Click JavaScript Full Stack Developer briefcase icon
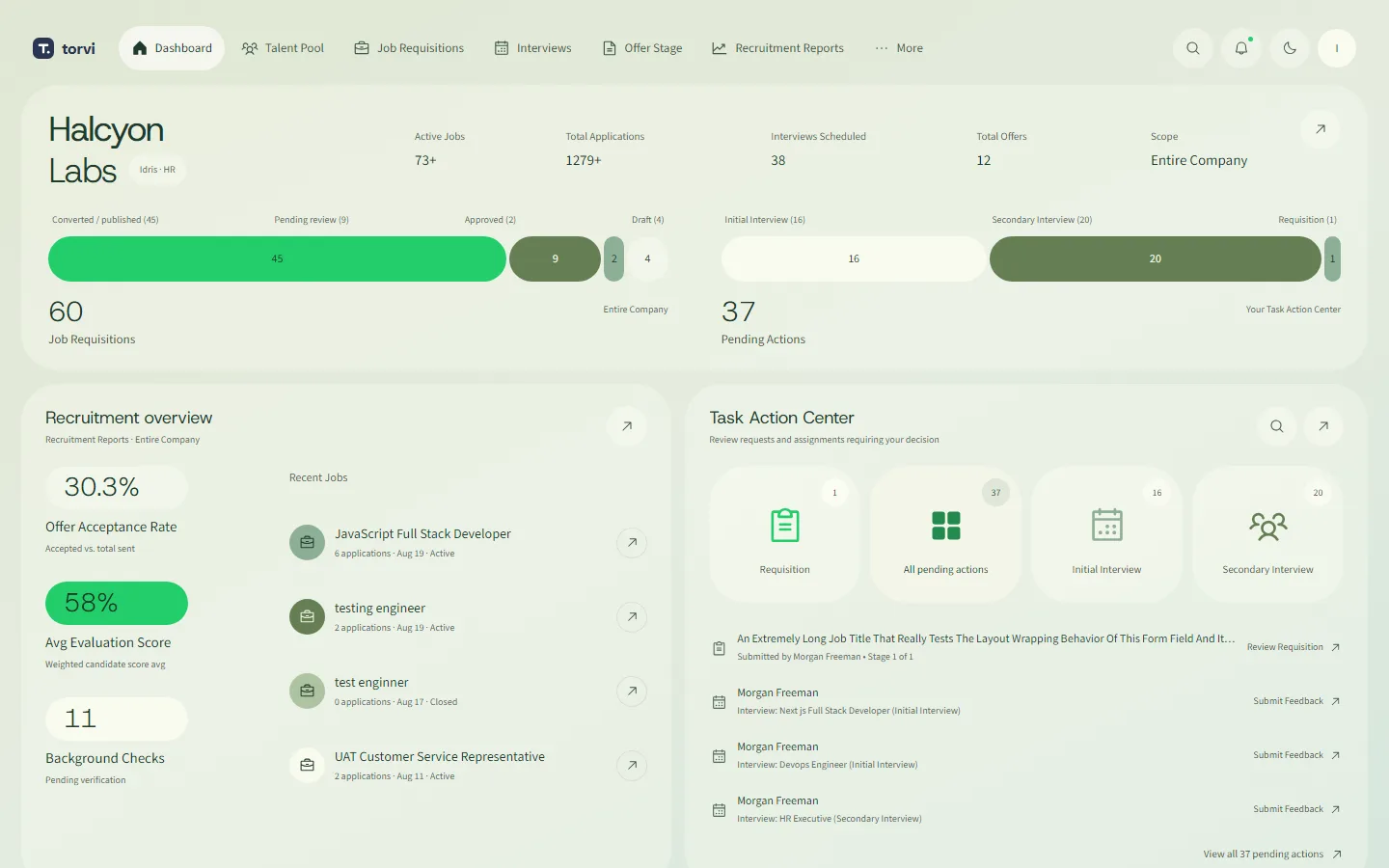Screen dimensions: 1389x868 (307, 542)
